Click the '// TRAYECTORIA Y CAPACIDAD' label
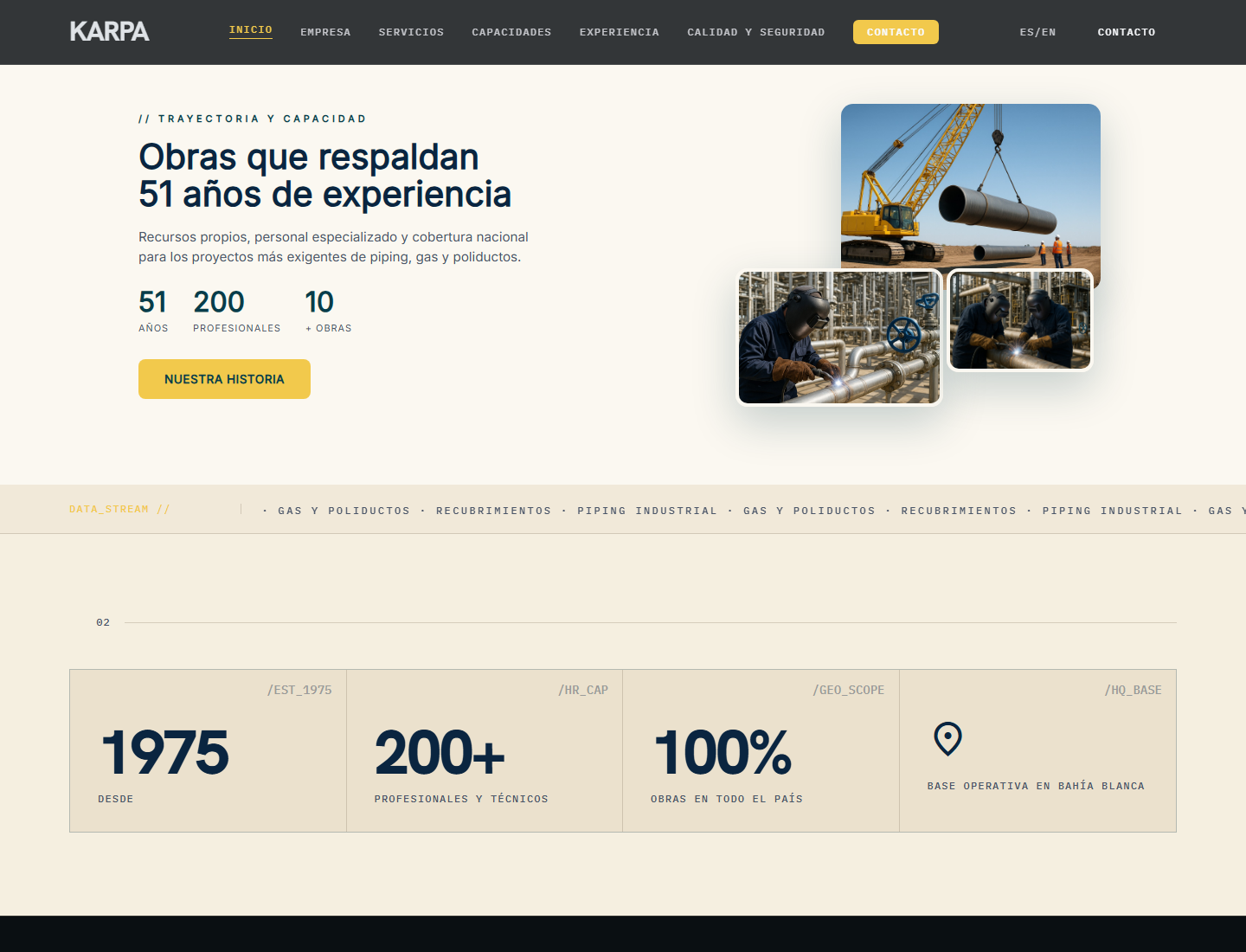This screenshot has width=1246, height=952. pyautogui.click(x=253, y=119)
